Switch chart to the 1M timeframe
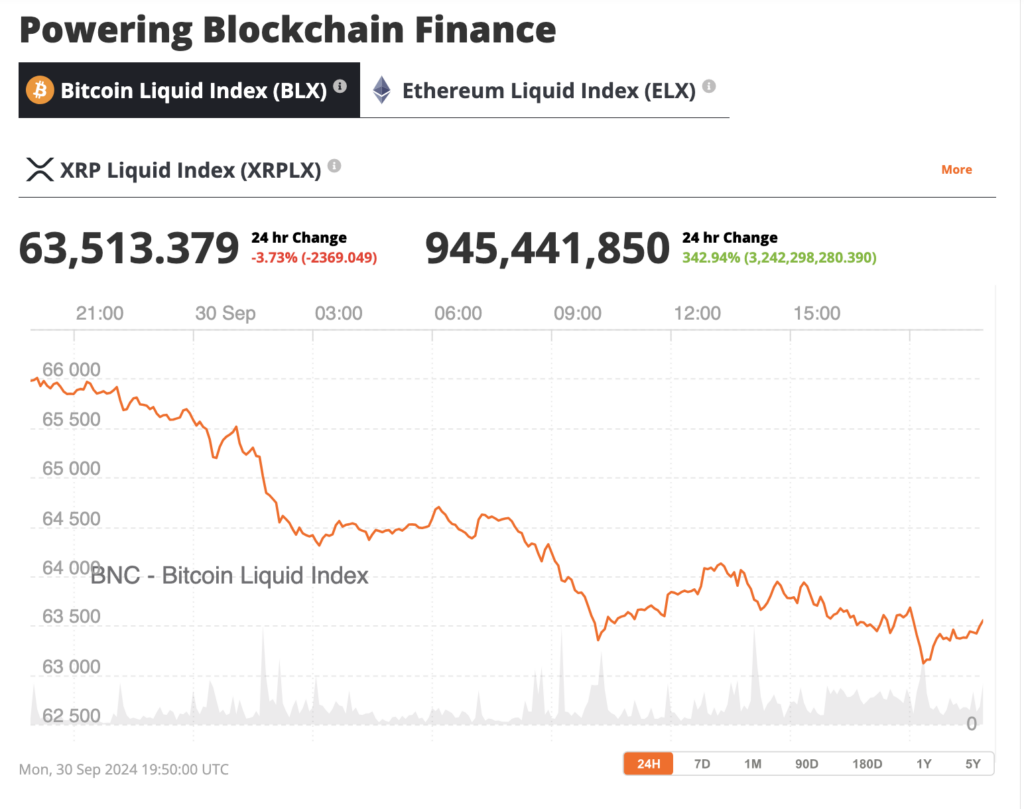Viewport: 1024px width, 809px height. point(752,763)
